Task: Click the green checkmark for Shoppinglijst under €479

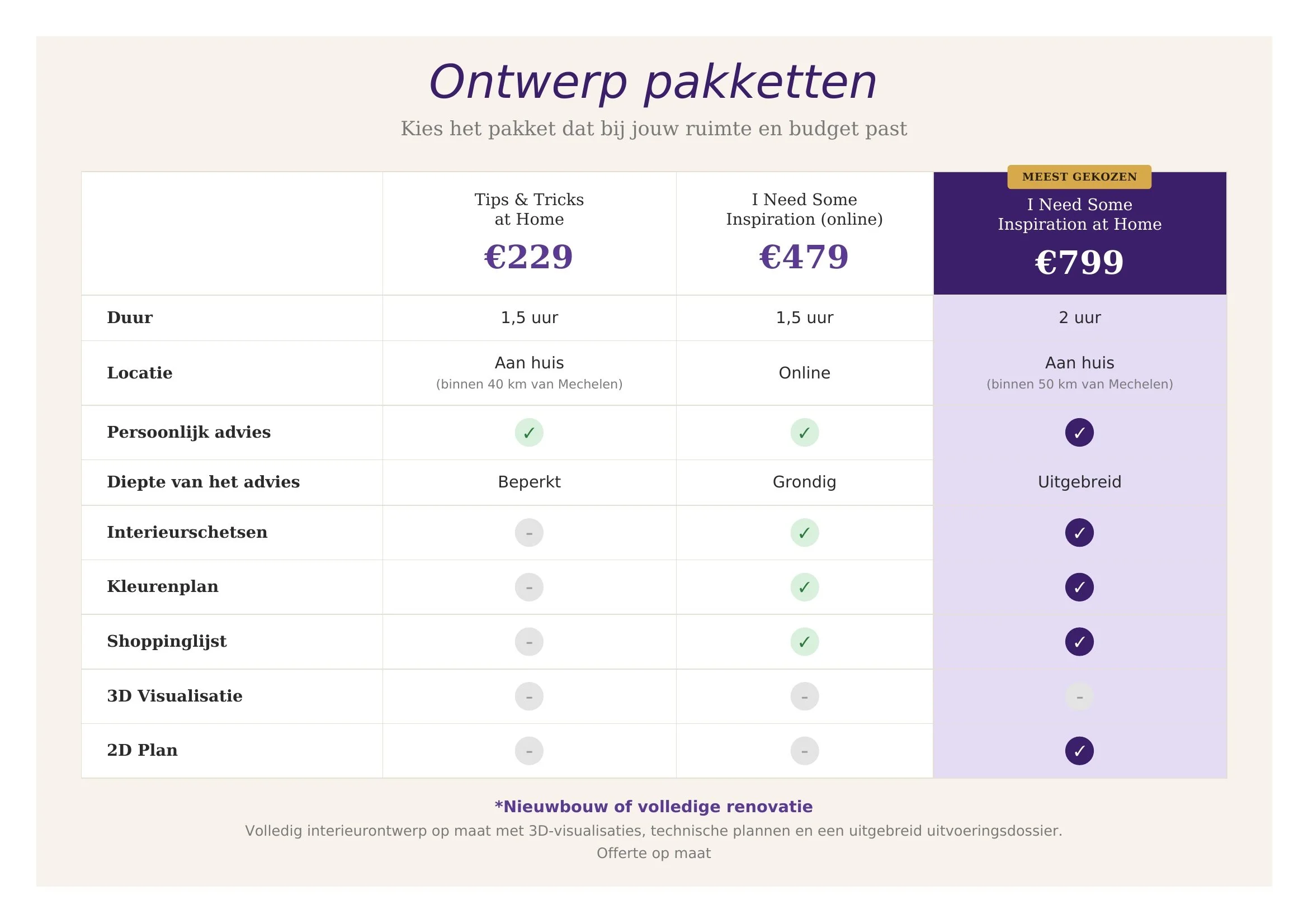Action: coord(804,642)
